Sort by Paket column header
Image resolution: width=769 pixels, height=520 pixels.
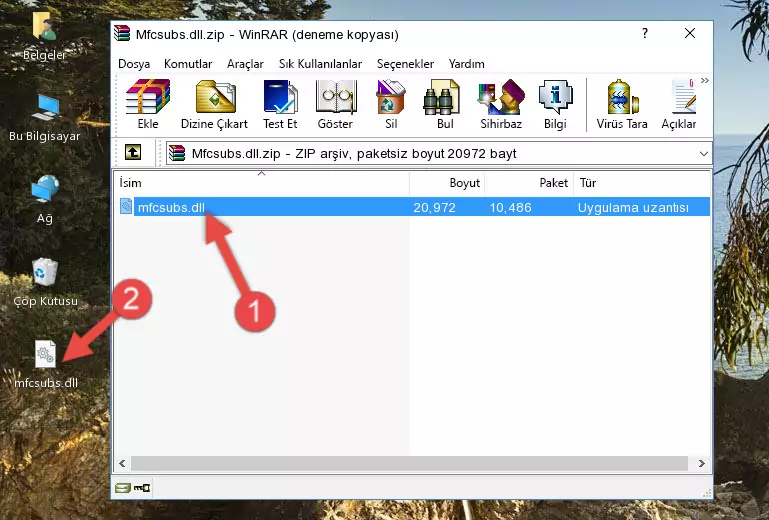click(529, 182)
